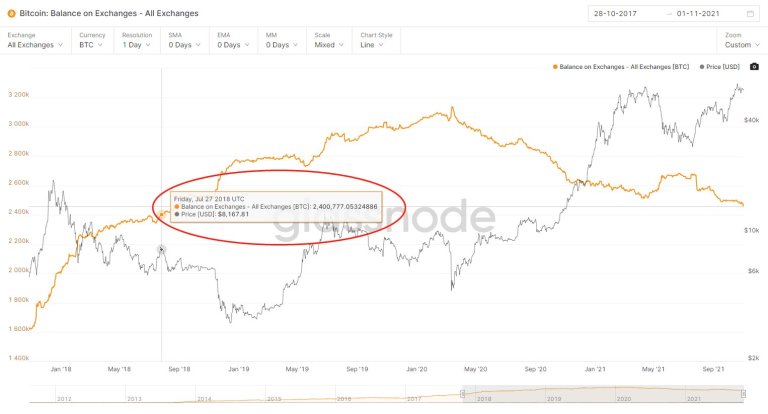Open the EMA 0 Days dropdown
768x414 pixels.
pyautogui.click(x=233, y=40)
